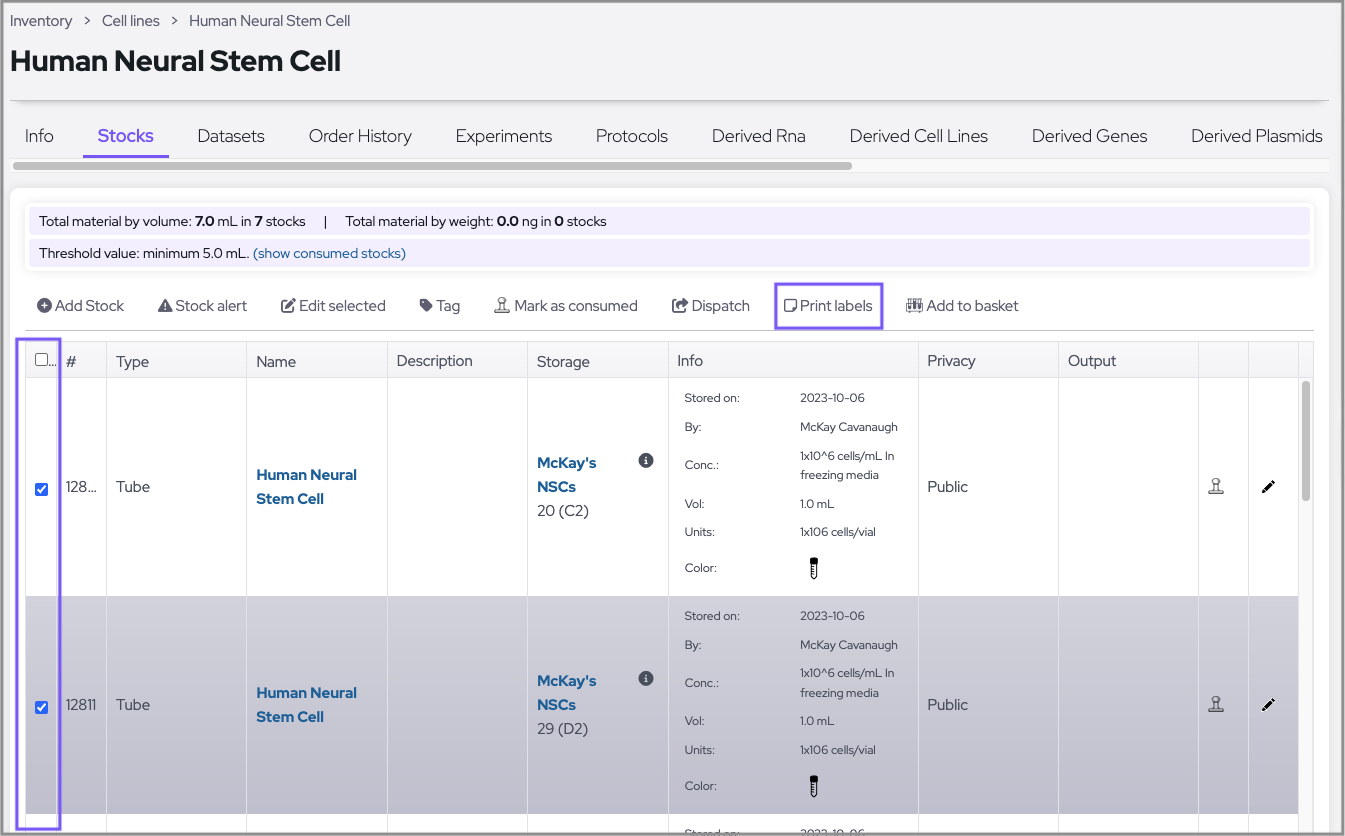1345x836 pixels.
Task: Click info icon beside storage 20 (C2)
Action: click(x=646, y=461)
